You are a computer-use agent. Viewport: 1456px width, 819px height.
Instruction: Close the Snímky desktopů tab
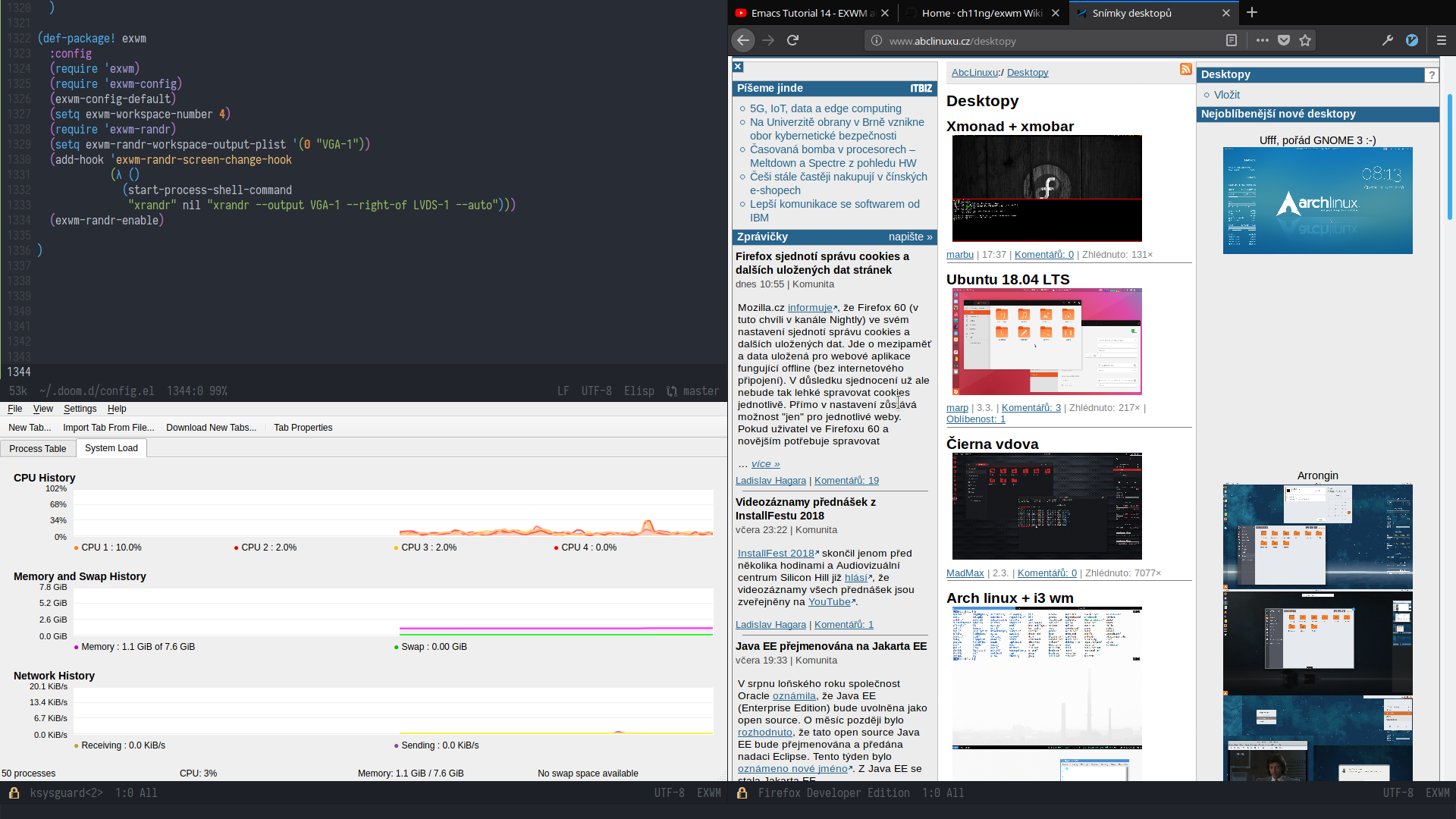click(x=1226, y=13)
